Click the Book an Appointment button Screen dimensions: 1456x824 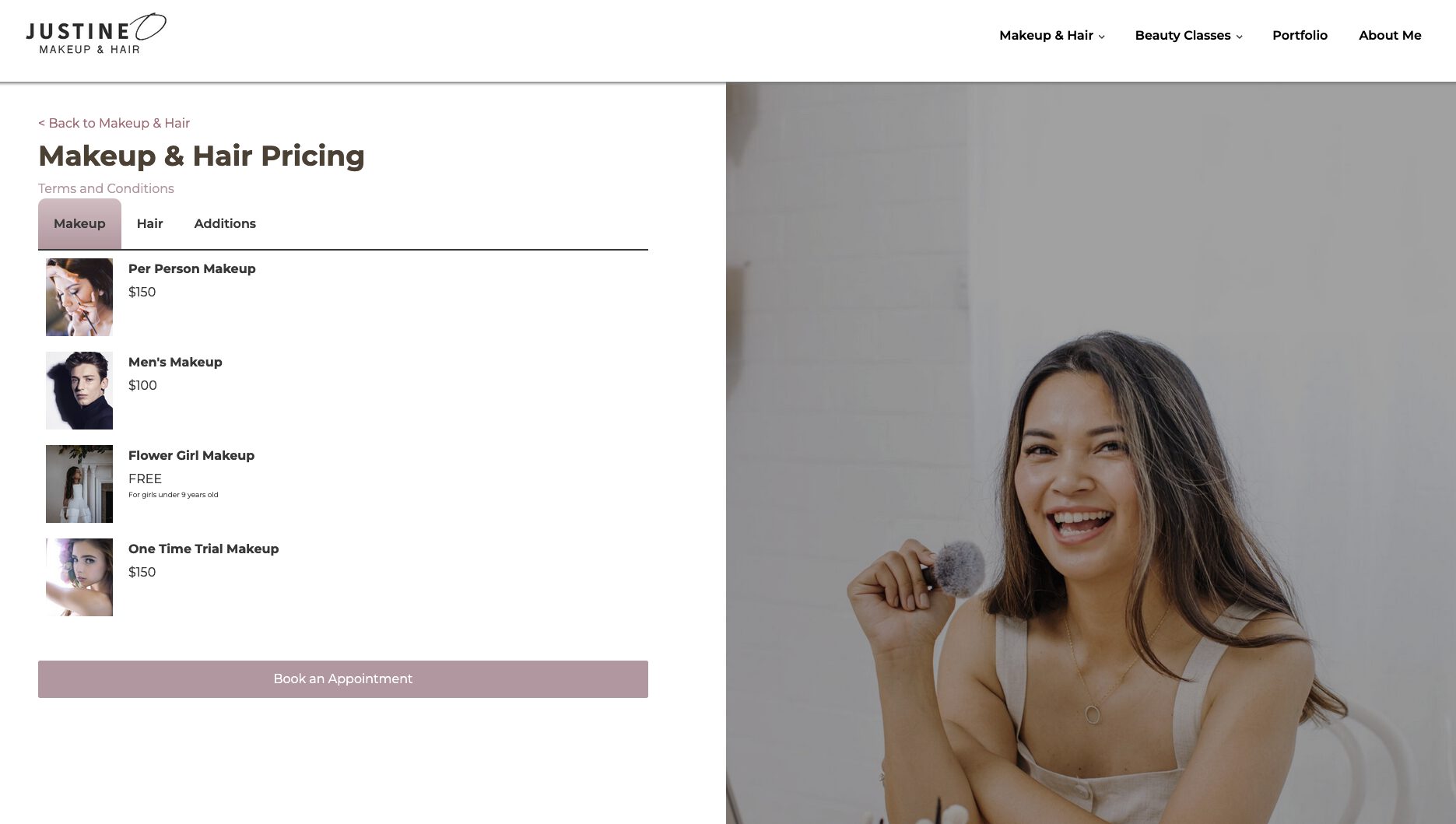point(343,679)
